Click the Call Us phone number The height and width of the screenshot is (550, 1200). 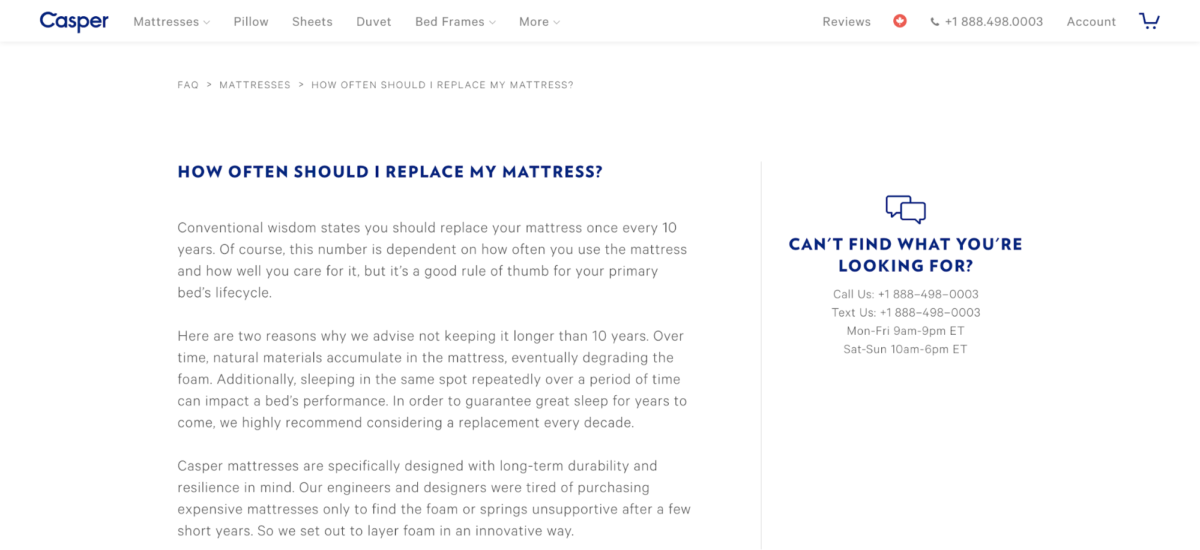(928, 294)
